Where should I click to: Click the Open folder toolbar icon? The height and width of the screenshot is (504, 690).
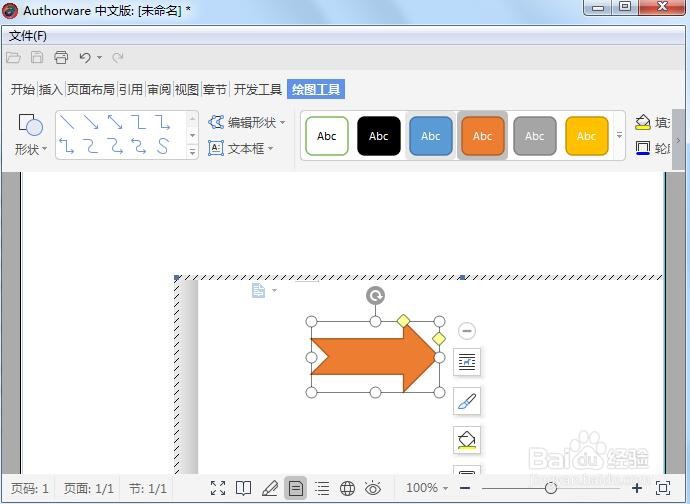pyautogui.click(x=13, y=57)
